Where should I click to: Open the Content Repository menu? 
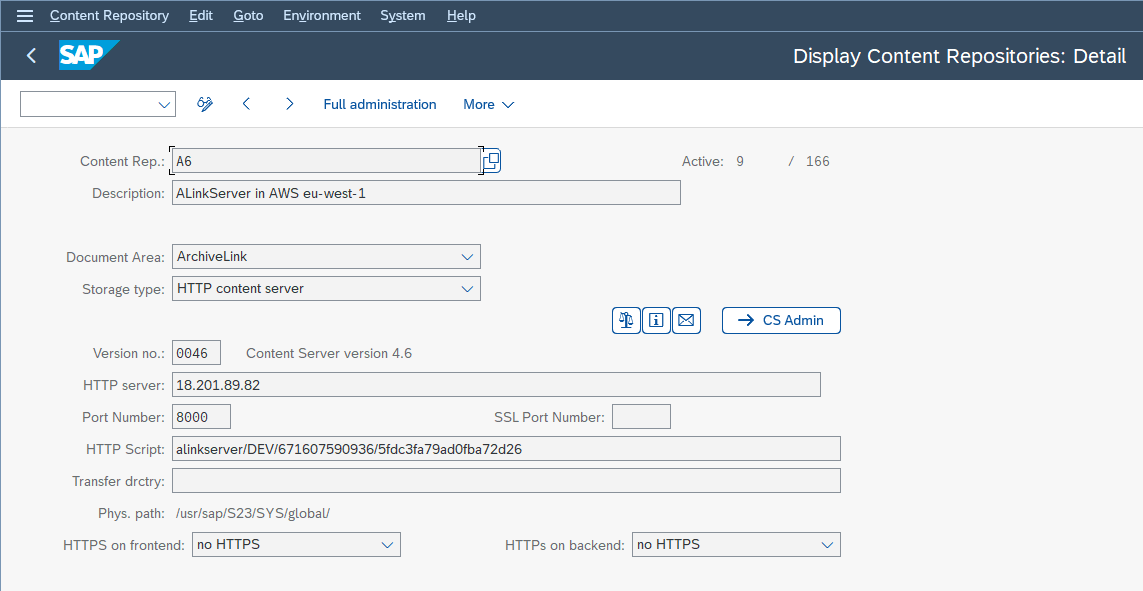[109, 15]
